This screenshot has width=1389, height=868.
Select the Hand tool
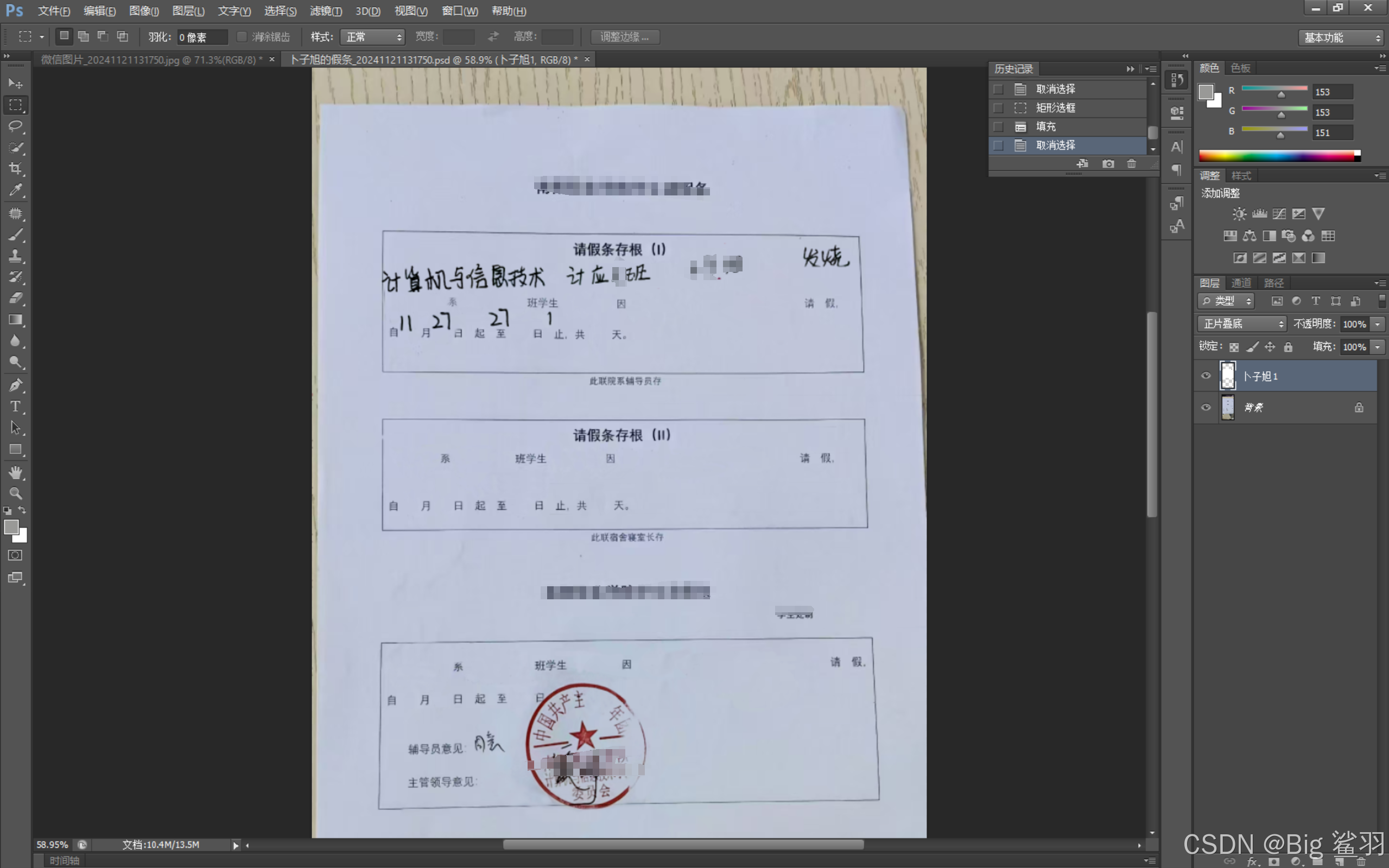[16, 472]
